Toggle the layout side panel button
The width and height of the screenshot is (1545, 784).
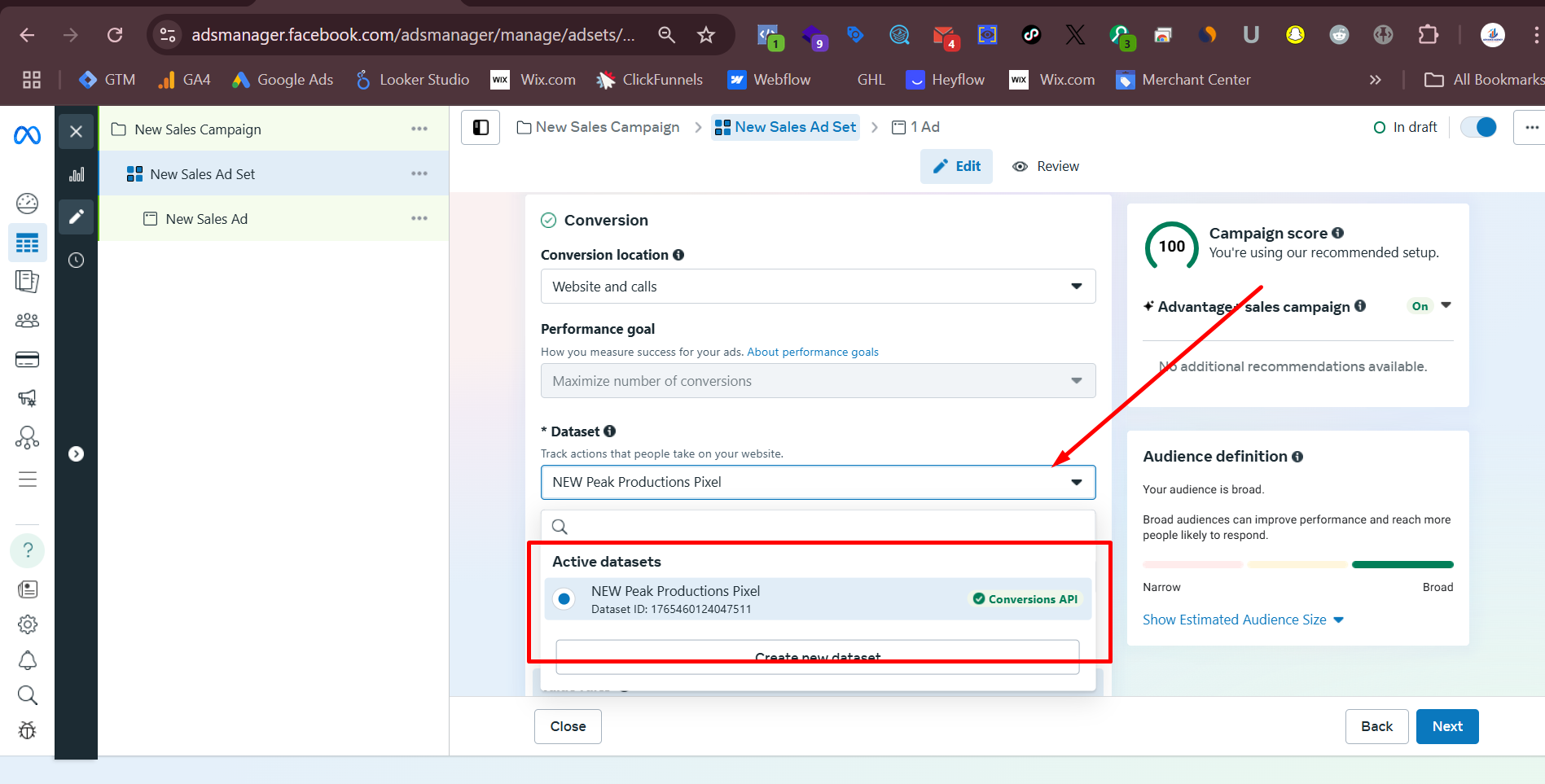point(481,127)
